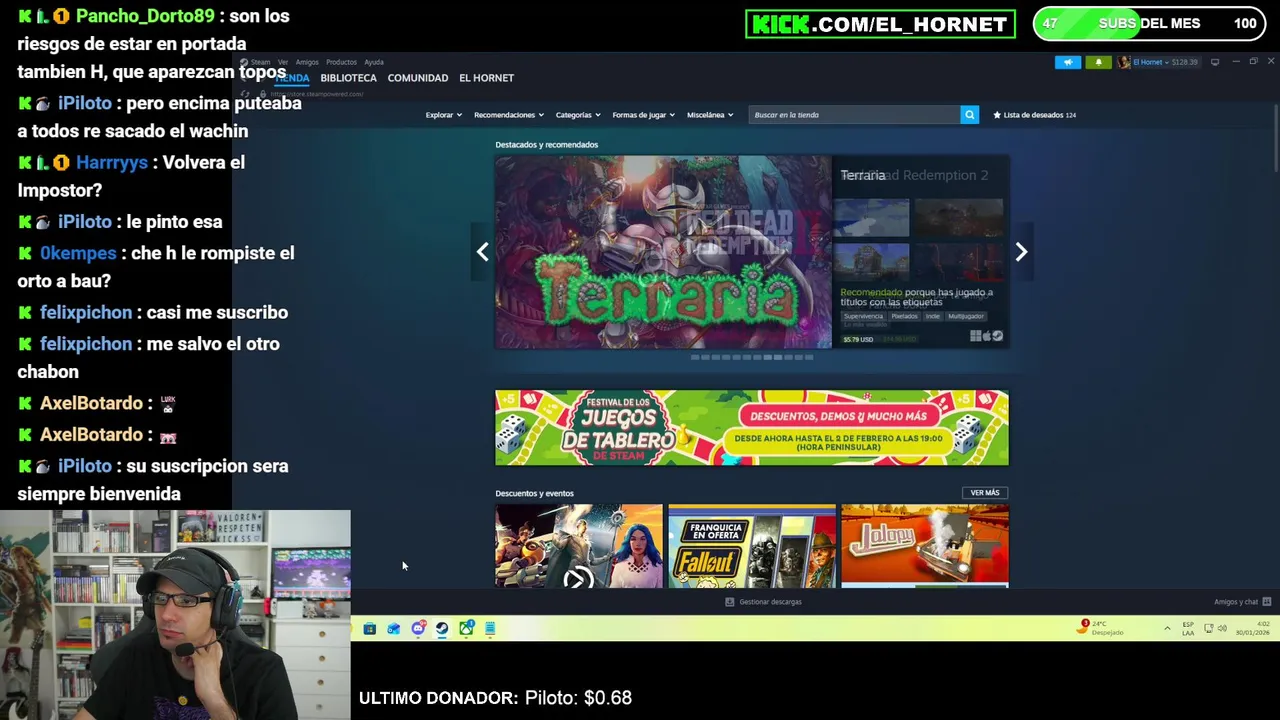Click the store search magnifier button
This screenshot has height=720, width=1280.
tap(969, 115)
